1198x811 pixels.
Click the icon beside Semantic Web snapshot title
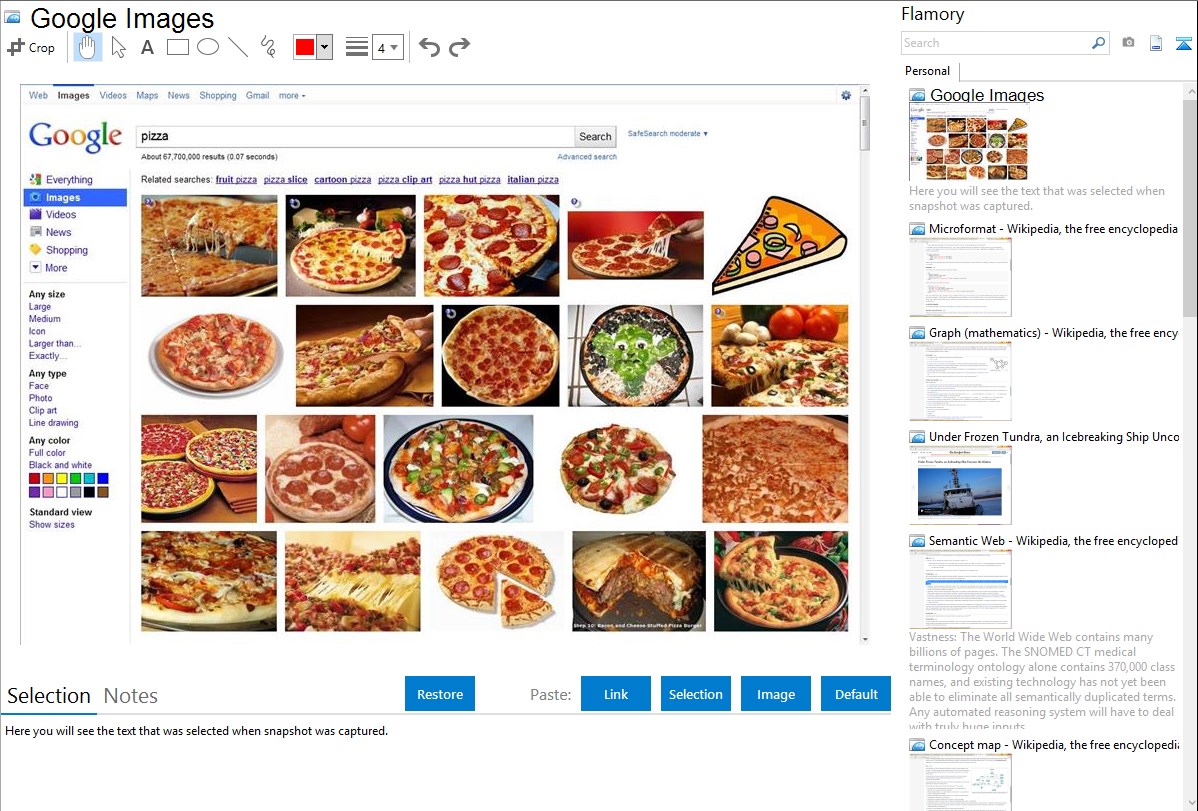click(917, 541)
